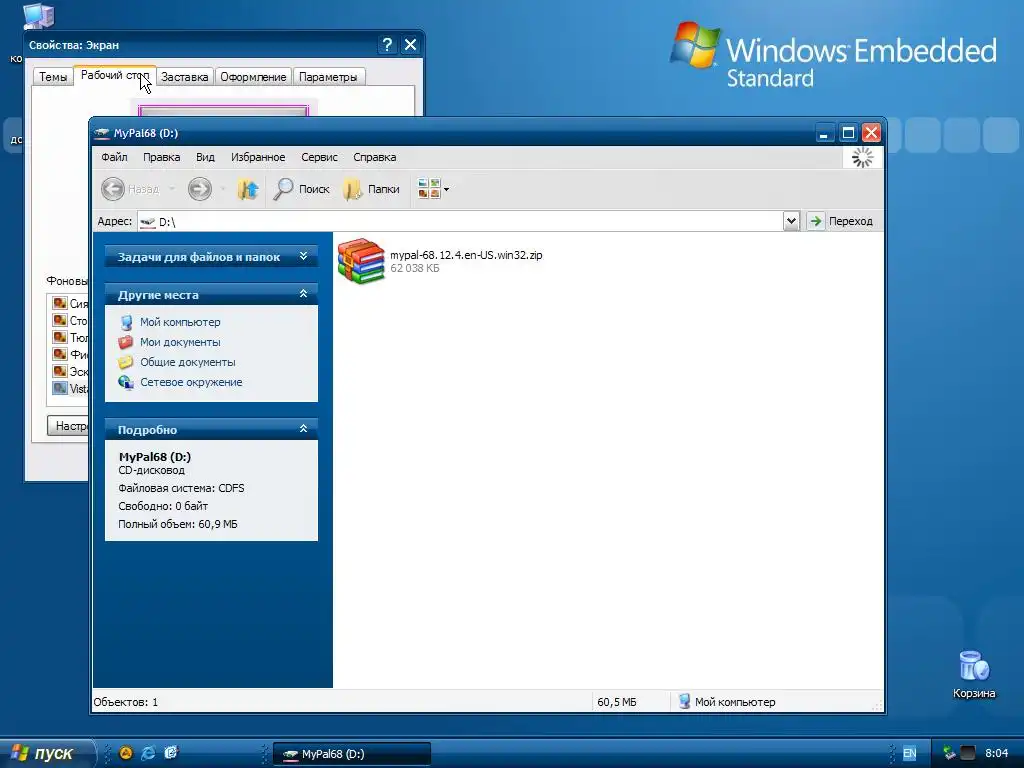Minimize the MyPal68 (D:) window
This screenshot has height=768, width=1024.
click(824, 133)
